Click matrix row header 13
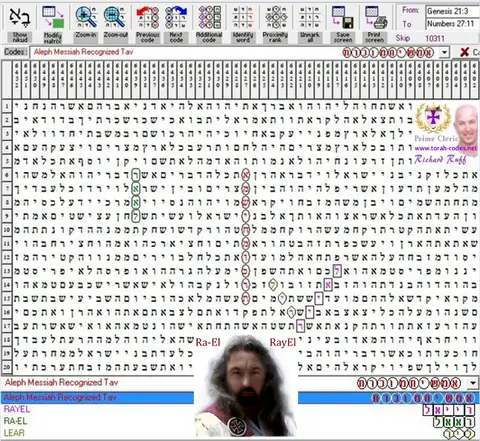The width and height of the screenshot is (480, 441). tap(7, 271)
